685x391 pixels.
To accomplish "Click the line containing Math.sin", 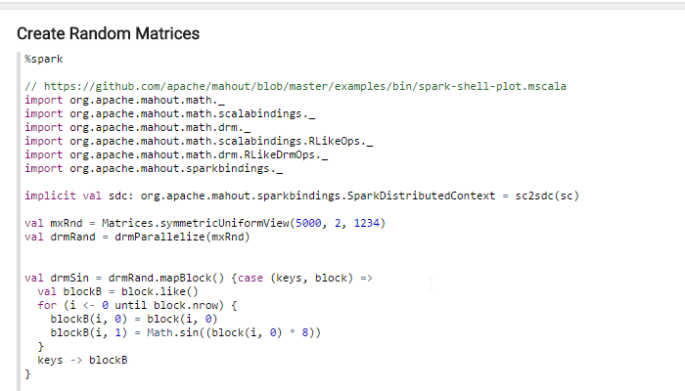I will coord(185,332).
